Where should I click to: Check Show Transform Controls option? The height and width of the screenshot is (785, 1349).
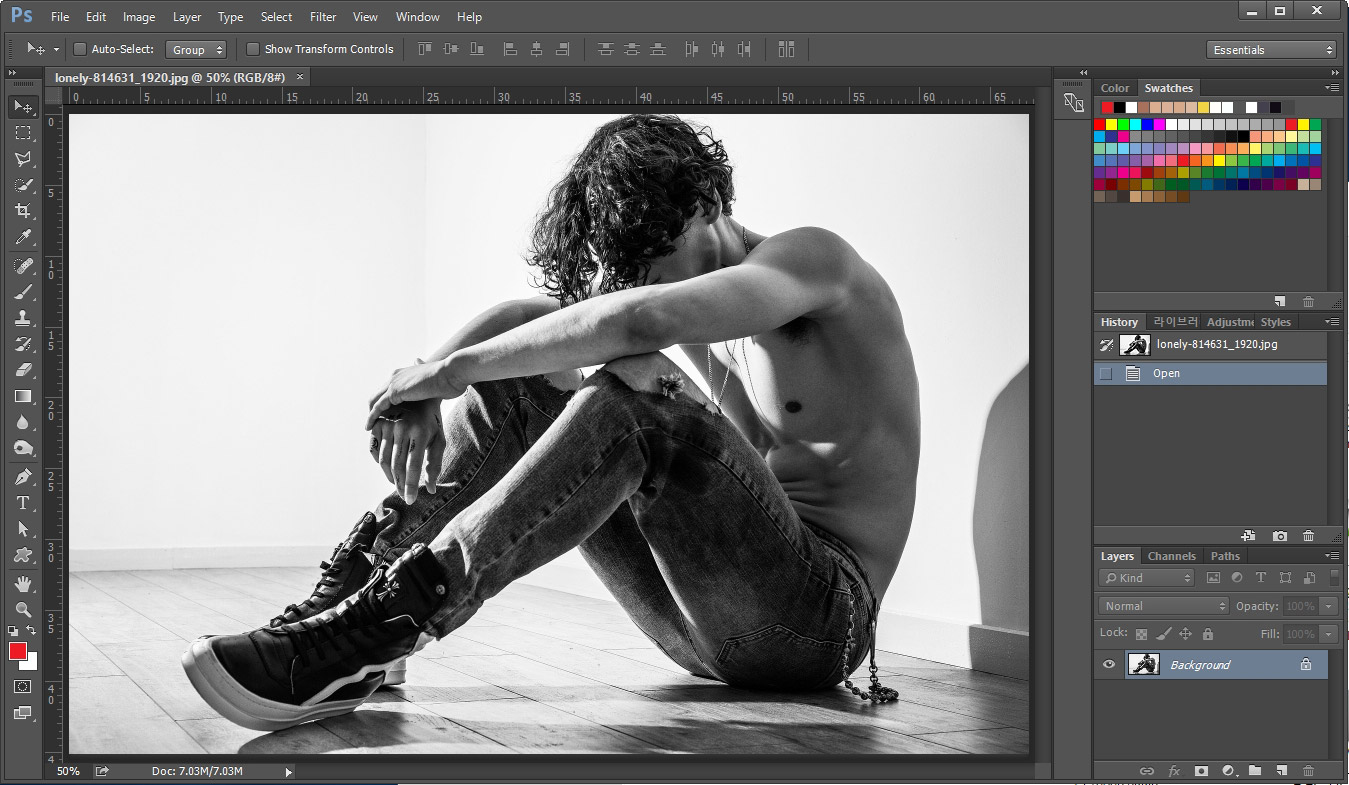pyautogui.click(x=253, y=49)
